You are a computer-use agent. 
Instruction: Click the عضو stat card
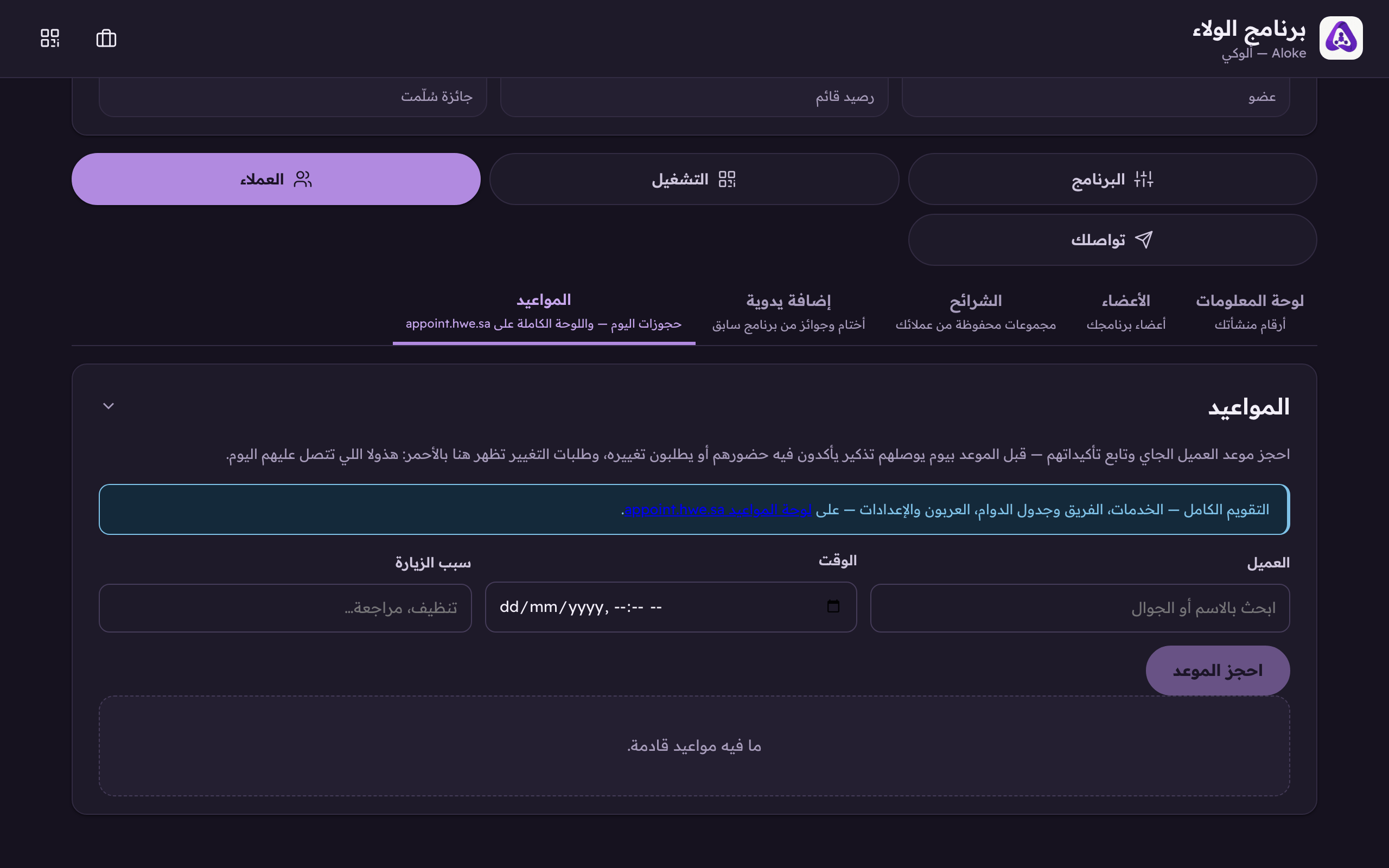coord(1095,97)
